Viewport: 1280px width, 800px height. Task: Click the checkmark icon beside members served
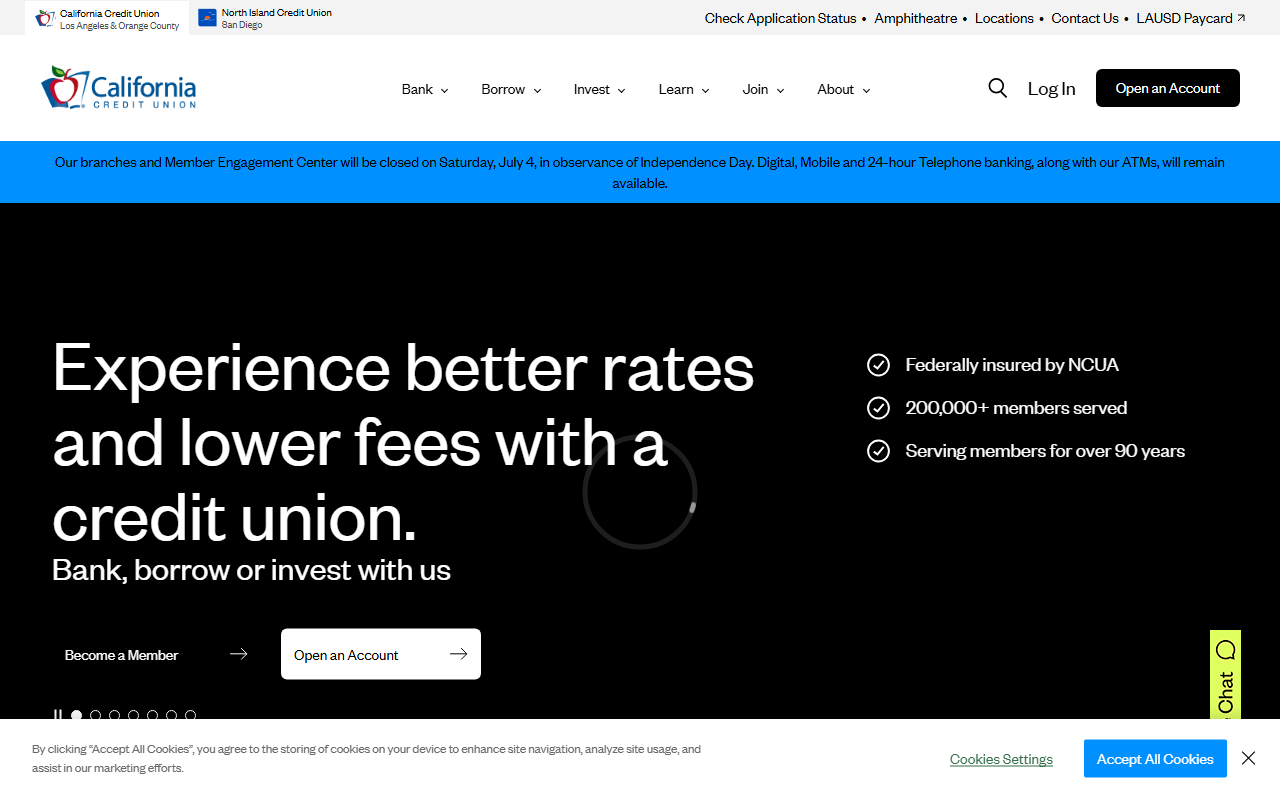(x=878, y=408)
